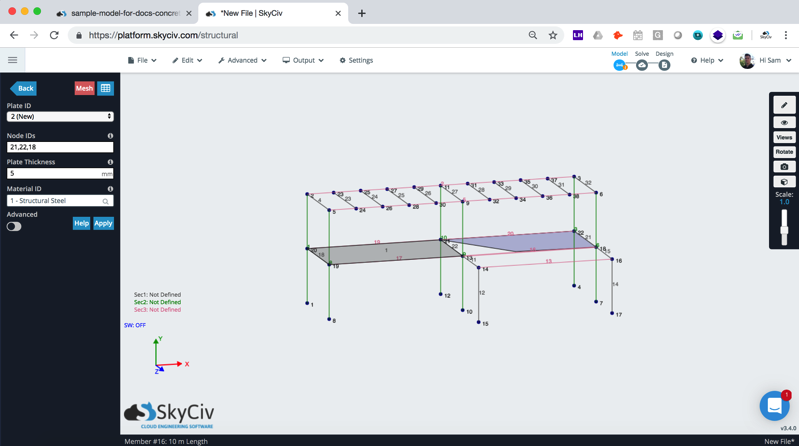Open the Edit menu

coord(188,60)
